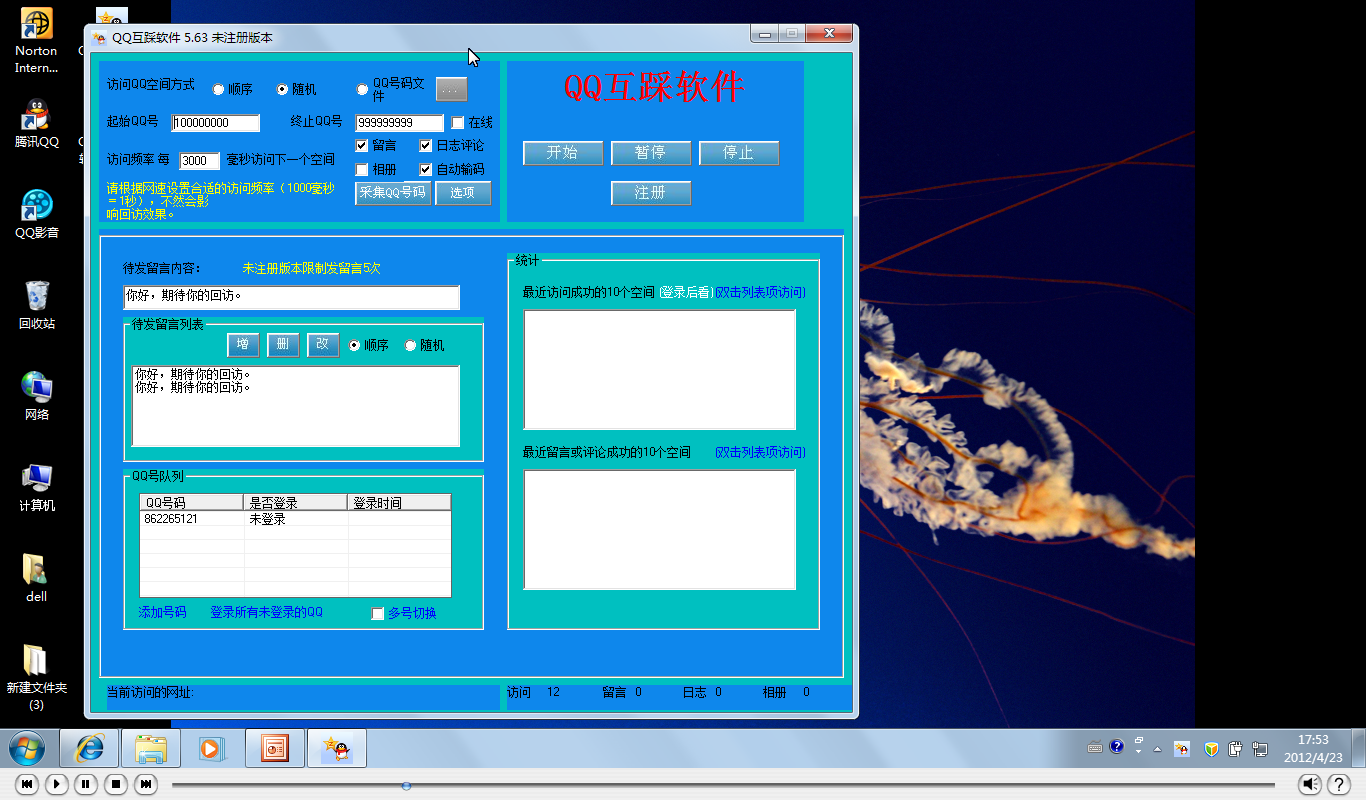Mute using the speaker icon
1366x800 pixels.
1311,784
